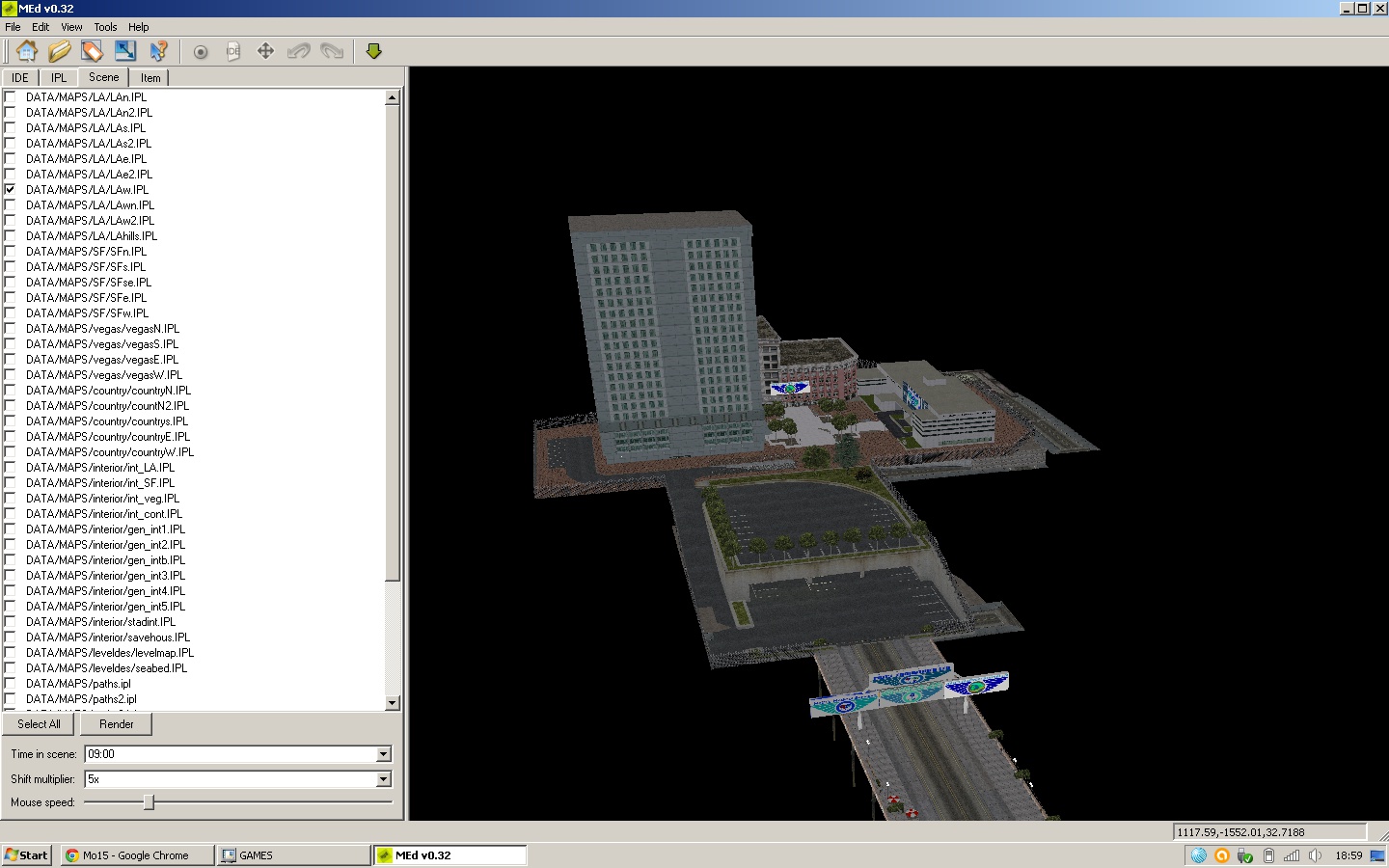Open the Shift multiplier dropdown

(383, 779)
